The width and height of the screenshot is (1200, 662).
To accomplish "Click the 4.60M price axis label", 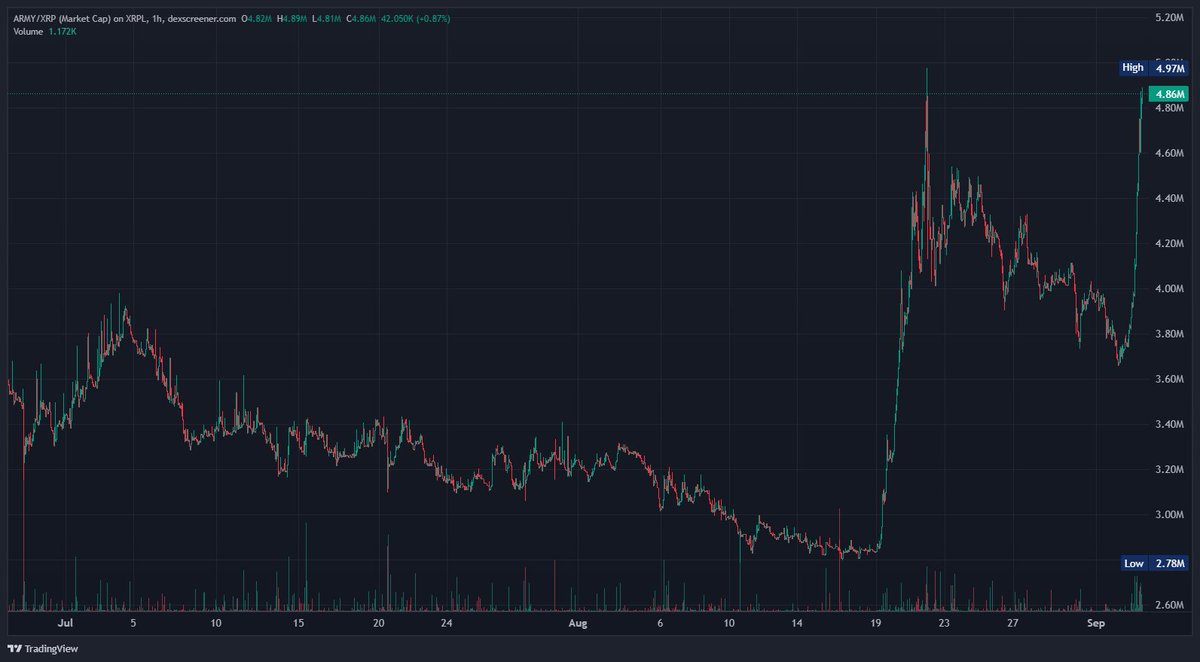I will [x=1169, y=154].
